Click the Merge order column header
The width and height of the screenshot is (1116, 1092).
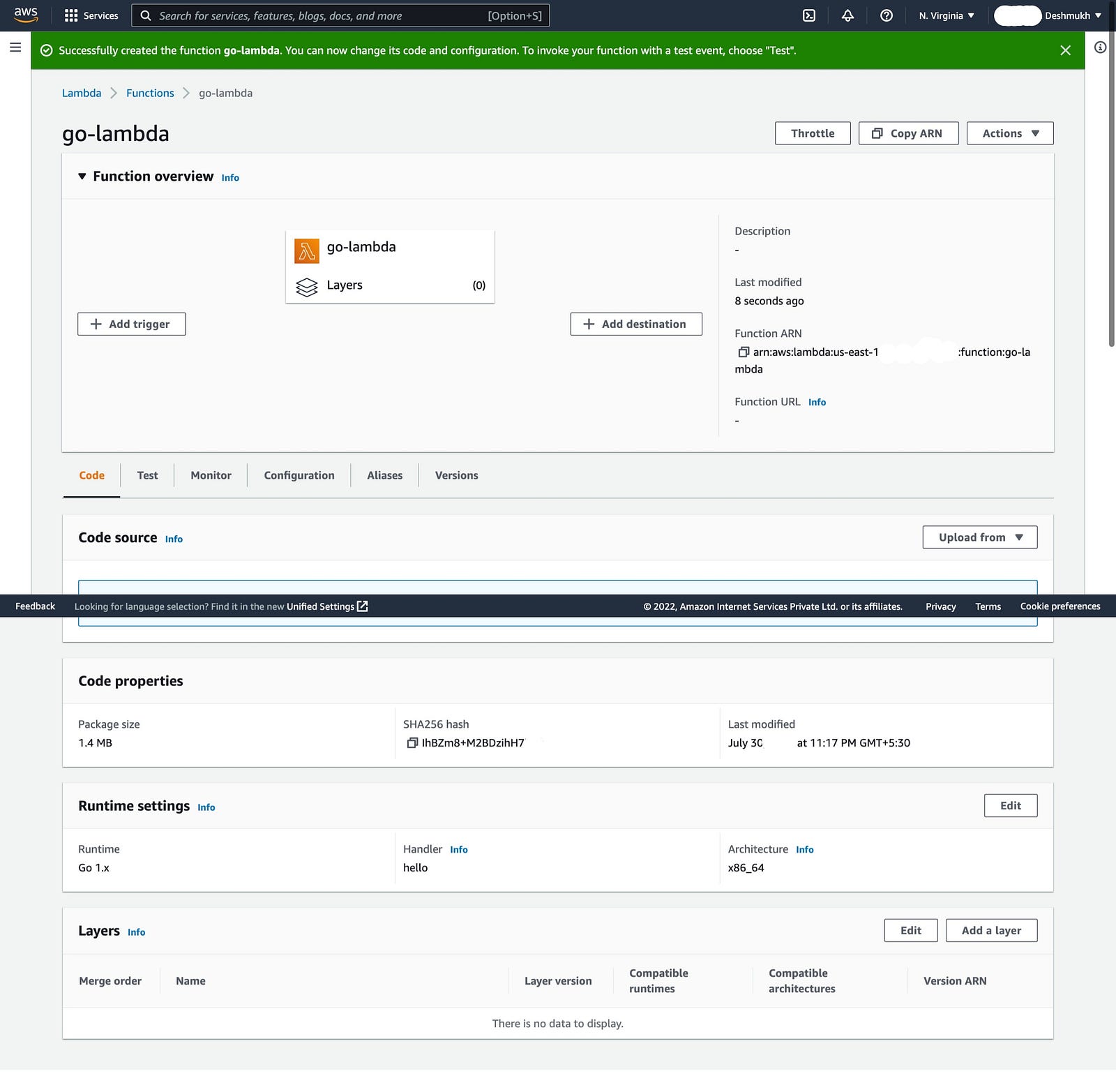[x=110, y=981]
